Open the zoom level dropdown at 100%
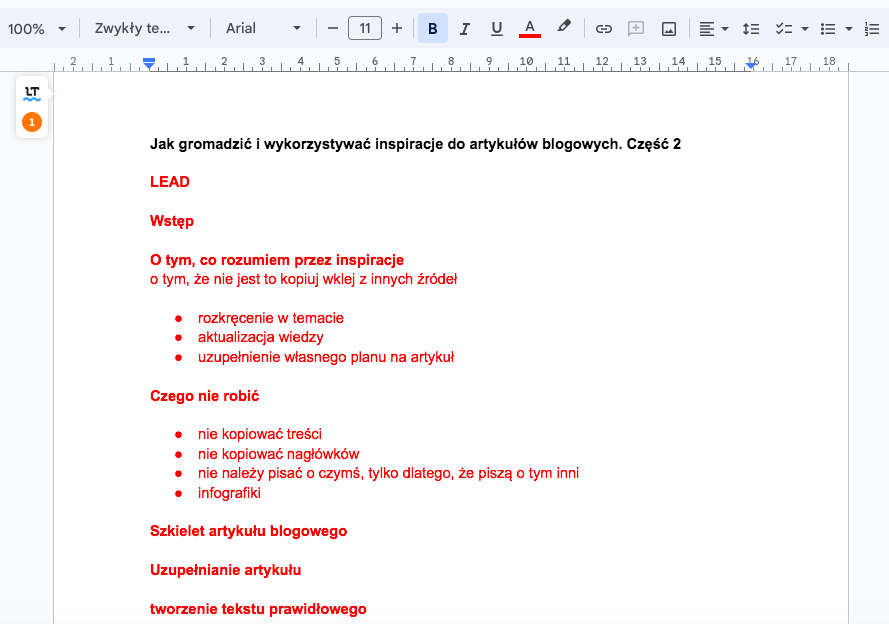This screenshot has width=889, height=624. [x=37, y=28]
